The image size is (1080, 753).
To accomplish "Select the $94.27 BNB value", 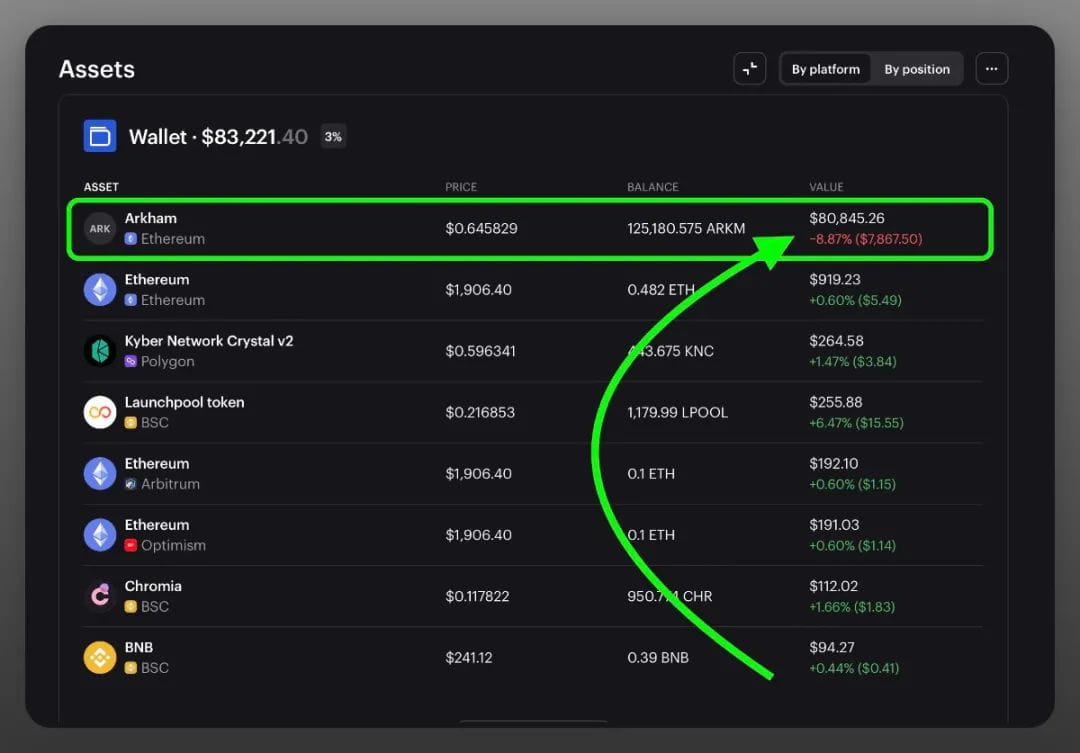I will (832, 648).
